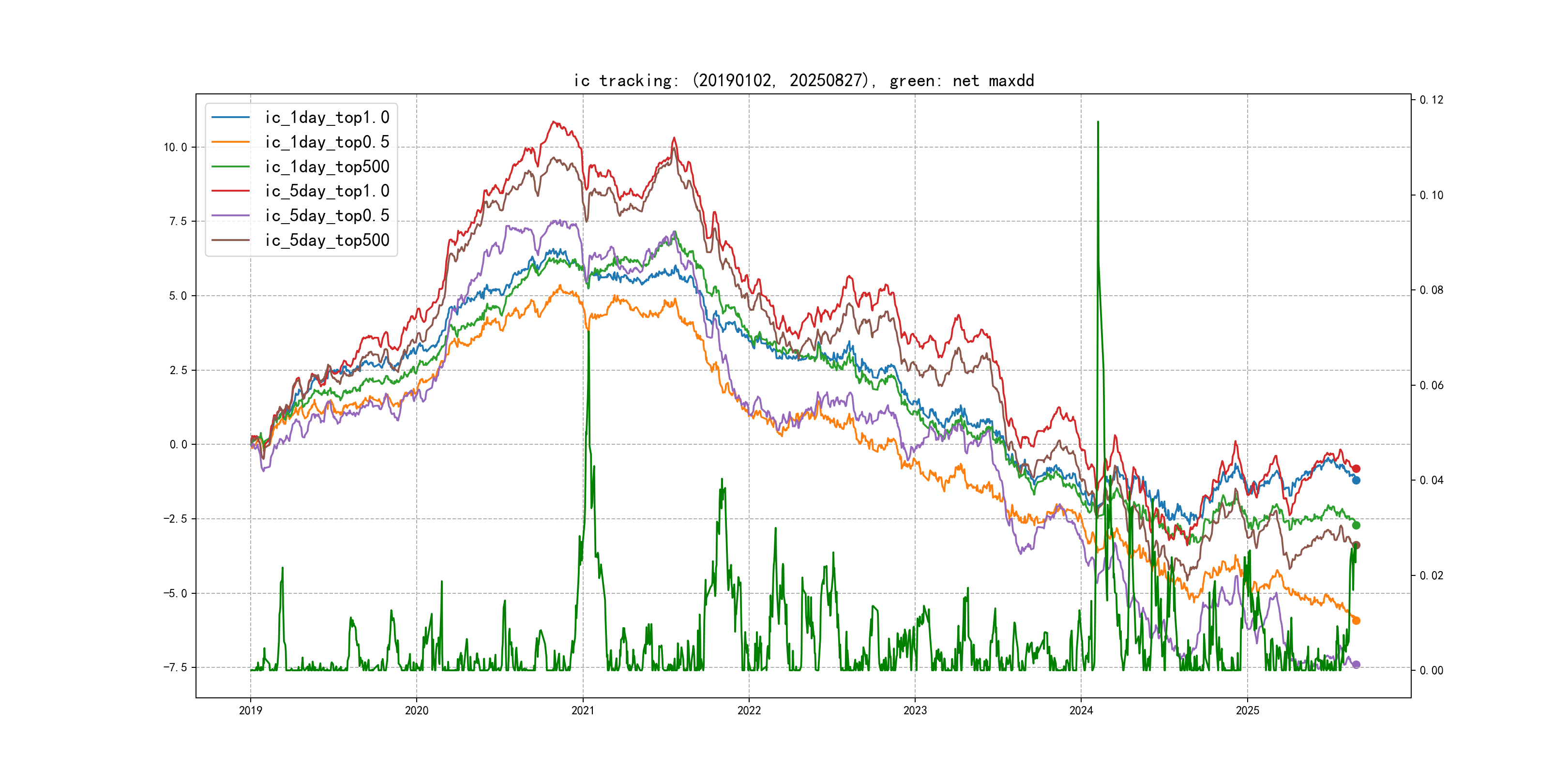Click the light green endpoint dot marker
The image size is (1568, 784).
click(1356, 525)
